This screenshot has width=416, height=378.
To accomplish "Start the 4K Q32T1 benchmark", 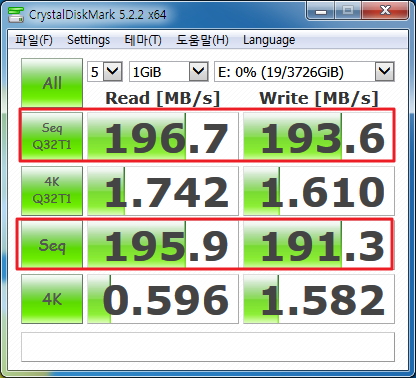I will click(52, 191).
